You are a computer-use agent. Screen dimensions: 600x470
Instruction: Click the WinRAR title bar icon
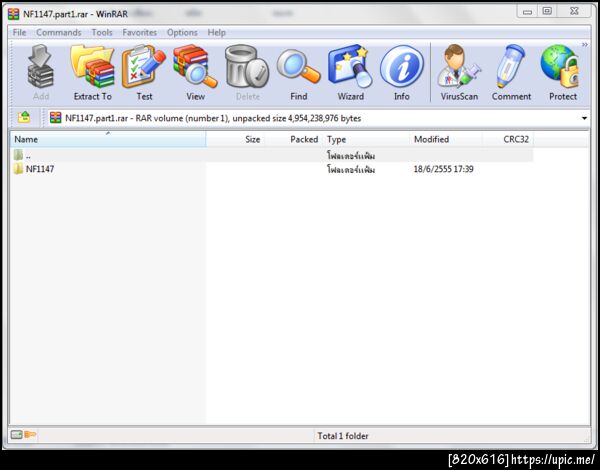click(13, 14)
